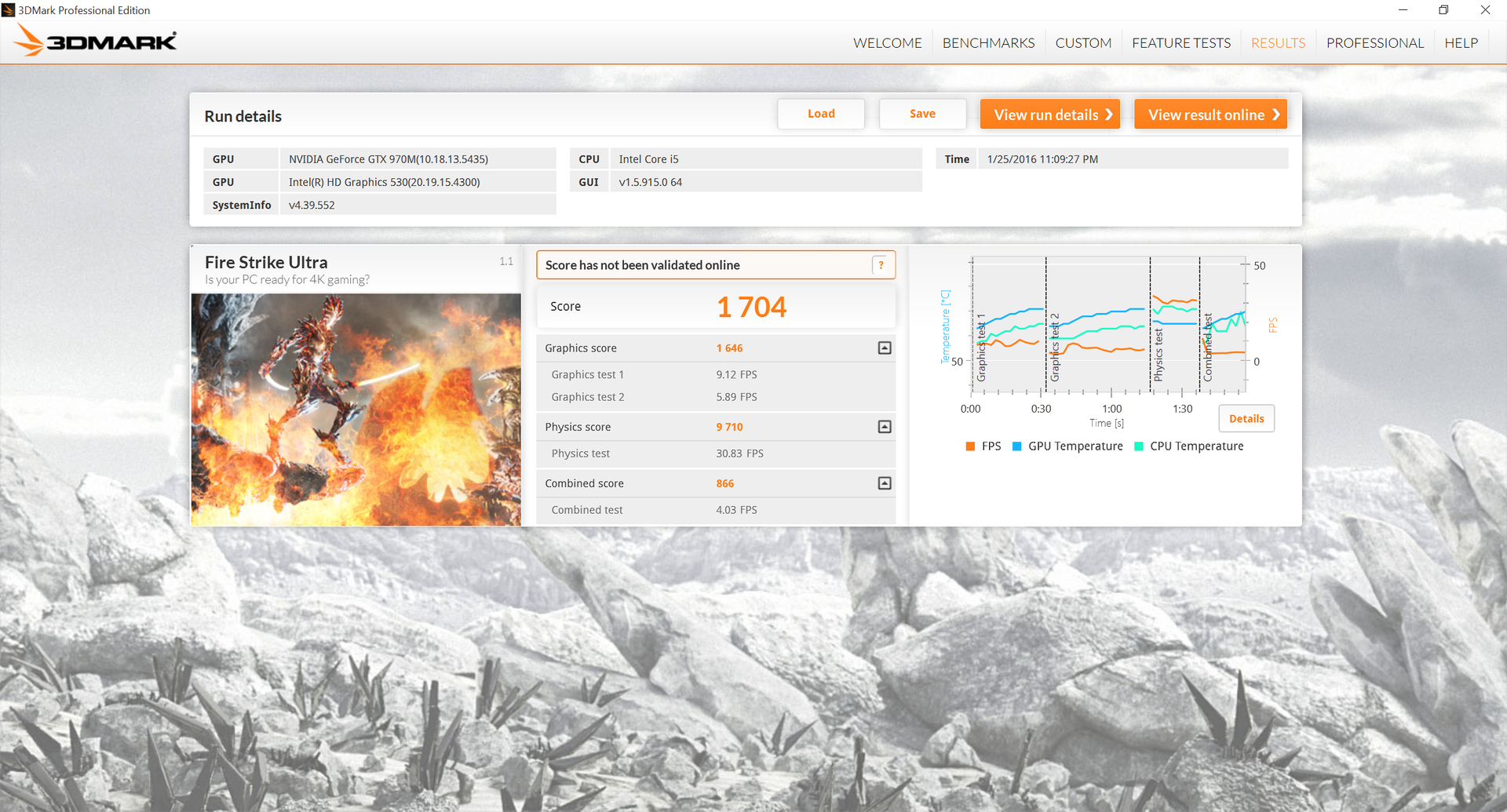Click the Physics score value 9 710

(729, 427)
